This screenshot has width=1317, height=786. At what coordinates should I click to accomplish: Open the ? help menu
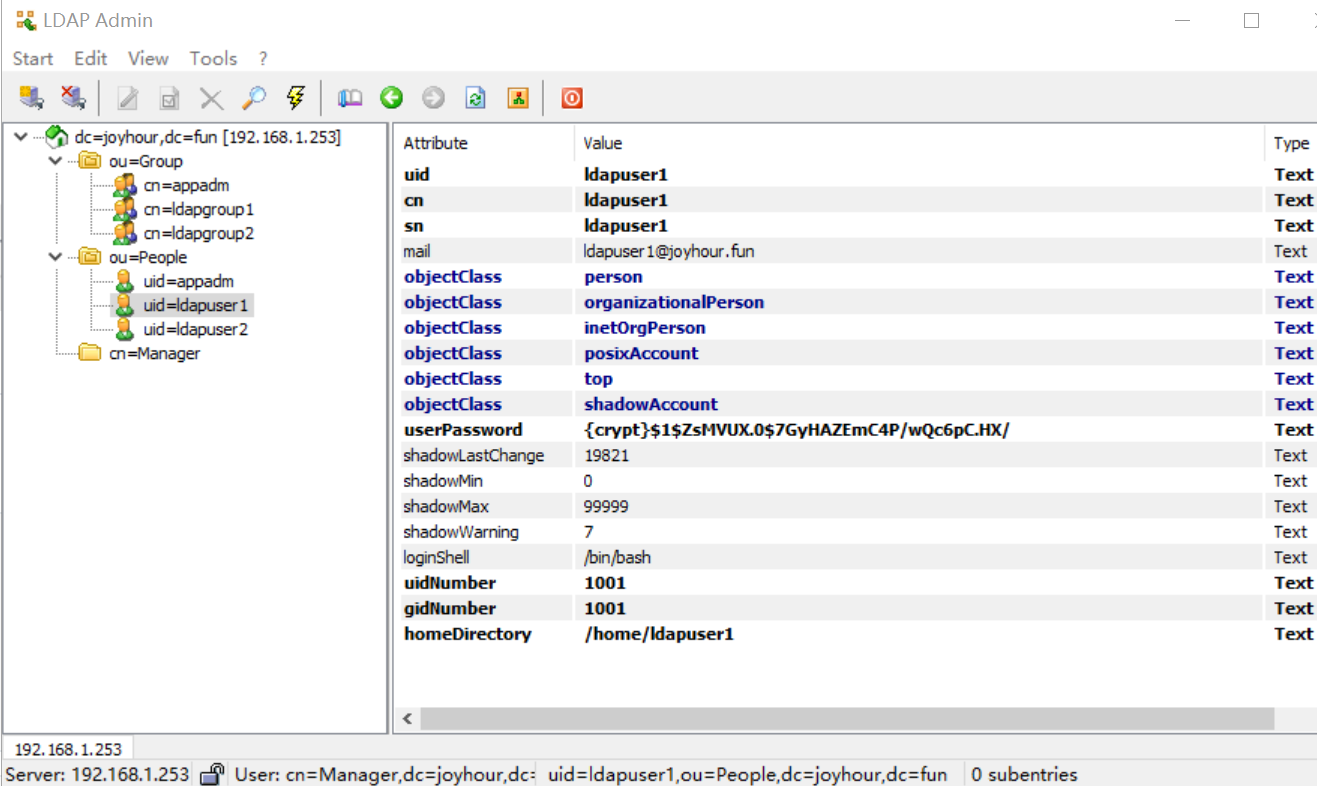tap(263, 59)
